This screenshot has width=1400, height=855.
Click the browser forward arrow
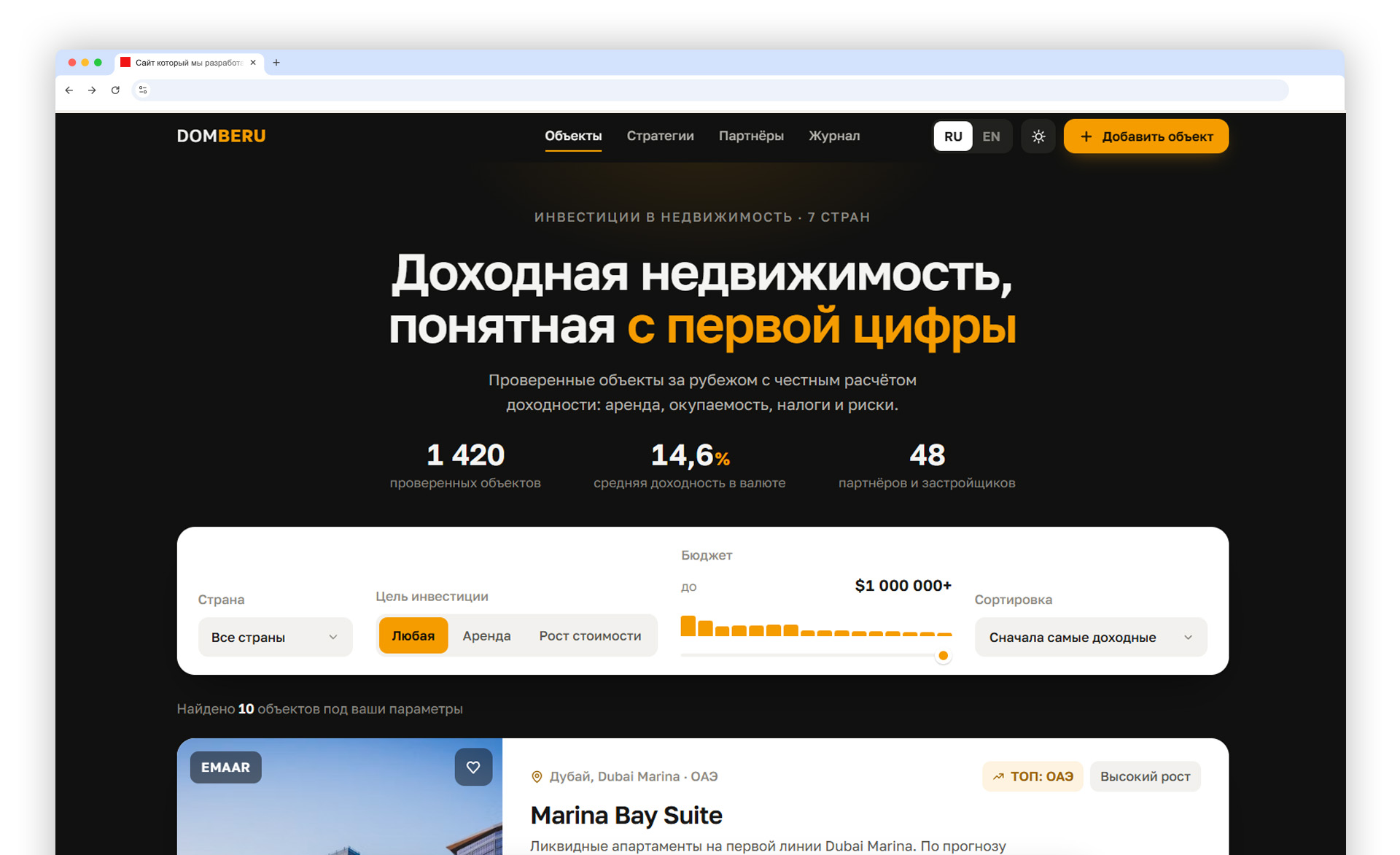pos(92,90)
